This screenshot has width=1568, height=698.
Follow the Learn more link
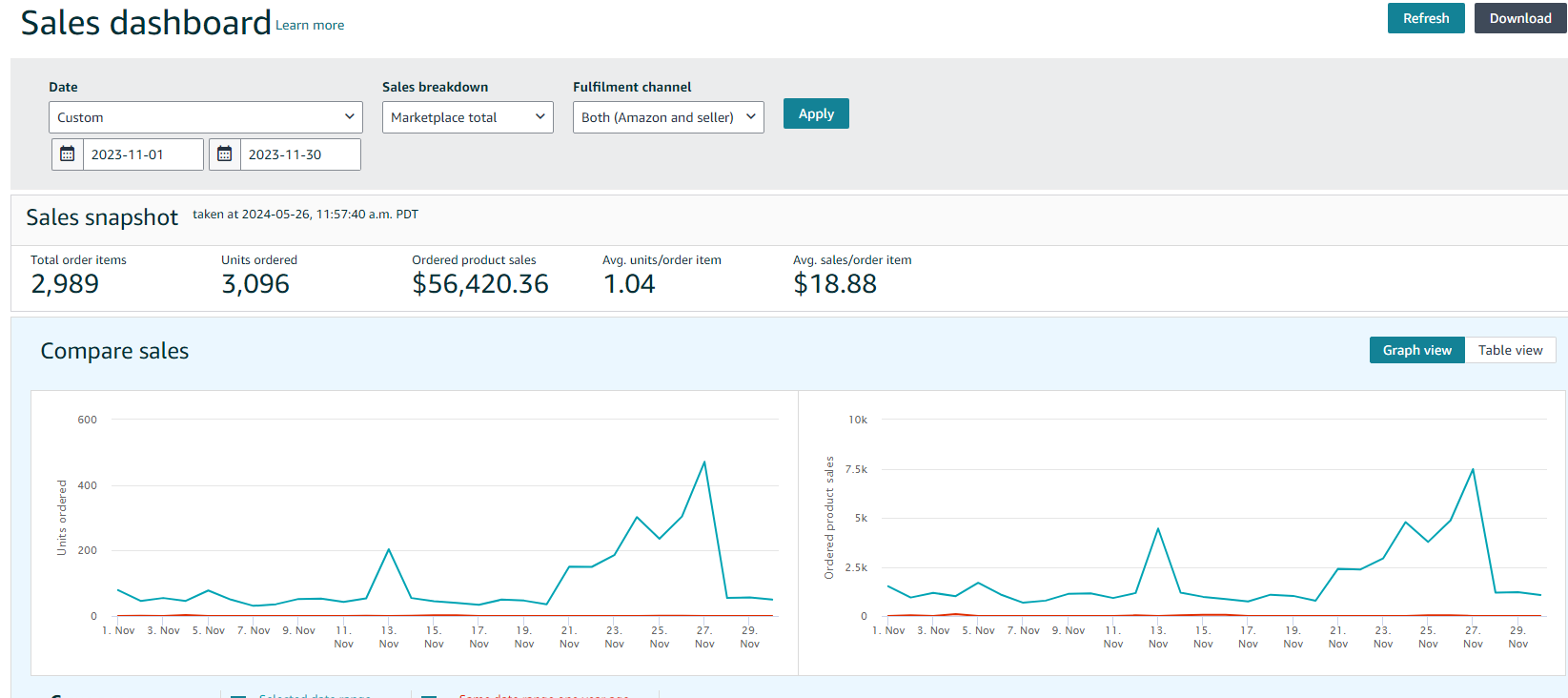tap(310, 26)
